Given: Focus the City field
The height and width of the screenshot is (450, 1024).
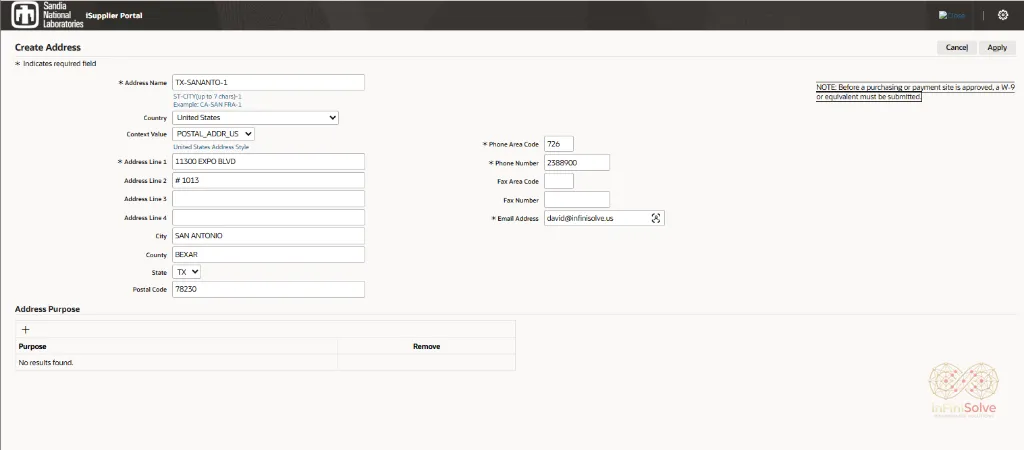Looking at the screenshot, I should (x=268, y=236).
